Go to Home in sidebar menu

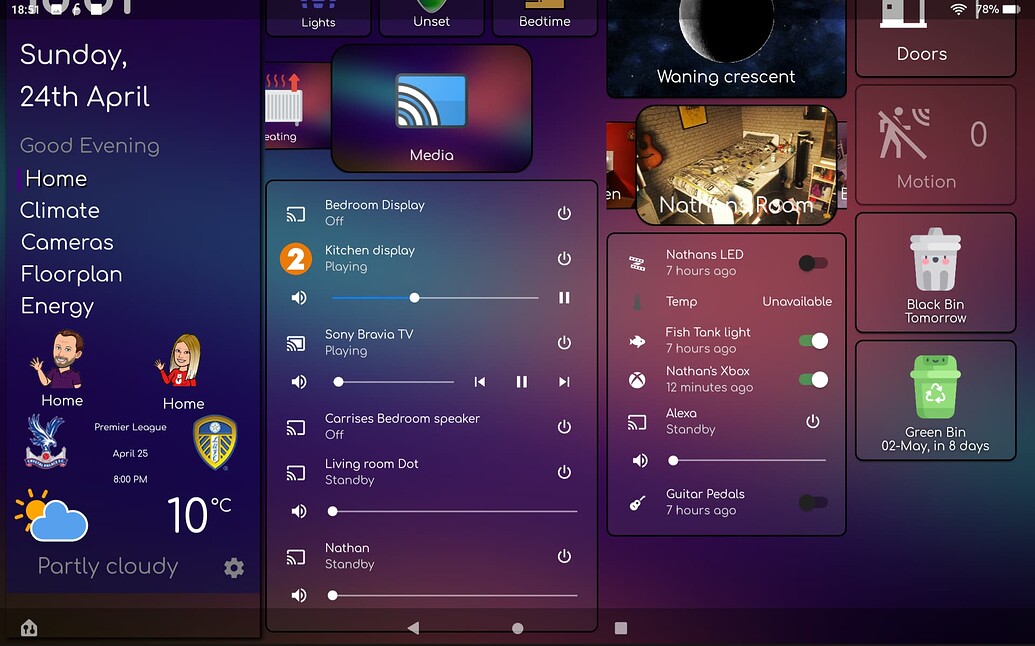tap(56, 178)
